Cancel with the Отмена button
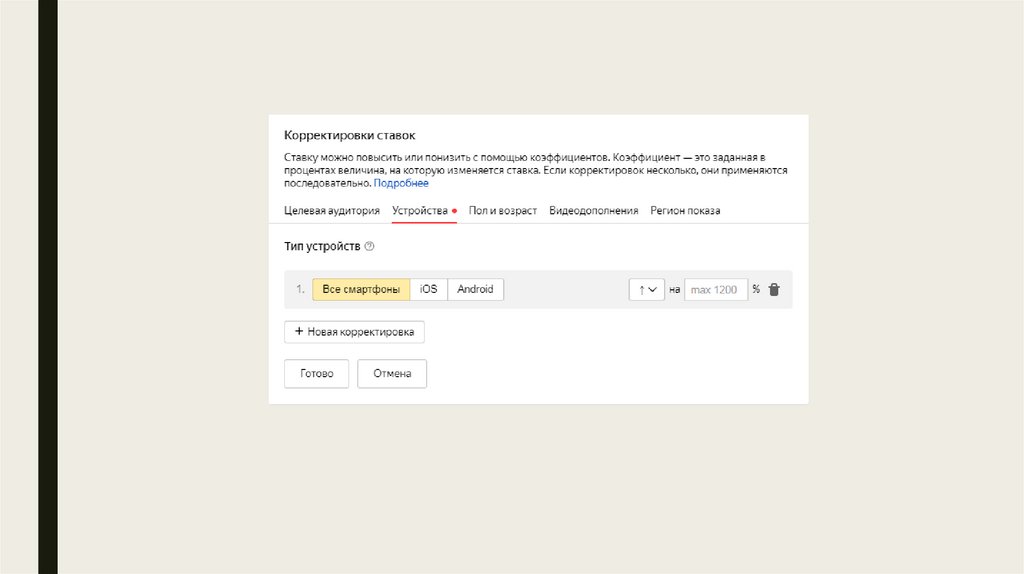 coord(392,374)
